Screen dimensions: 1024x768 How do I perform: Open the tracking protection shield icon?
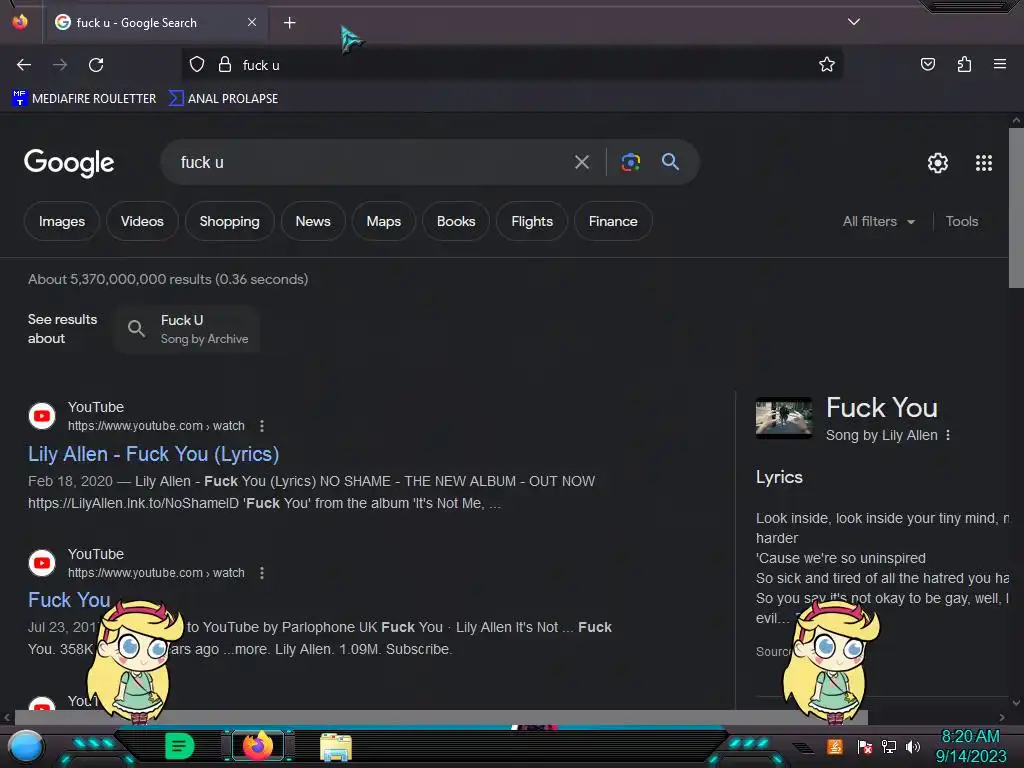(197, 65)
